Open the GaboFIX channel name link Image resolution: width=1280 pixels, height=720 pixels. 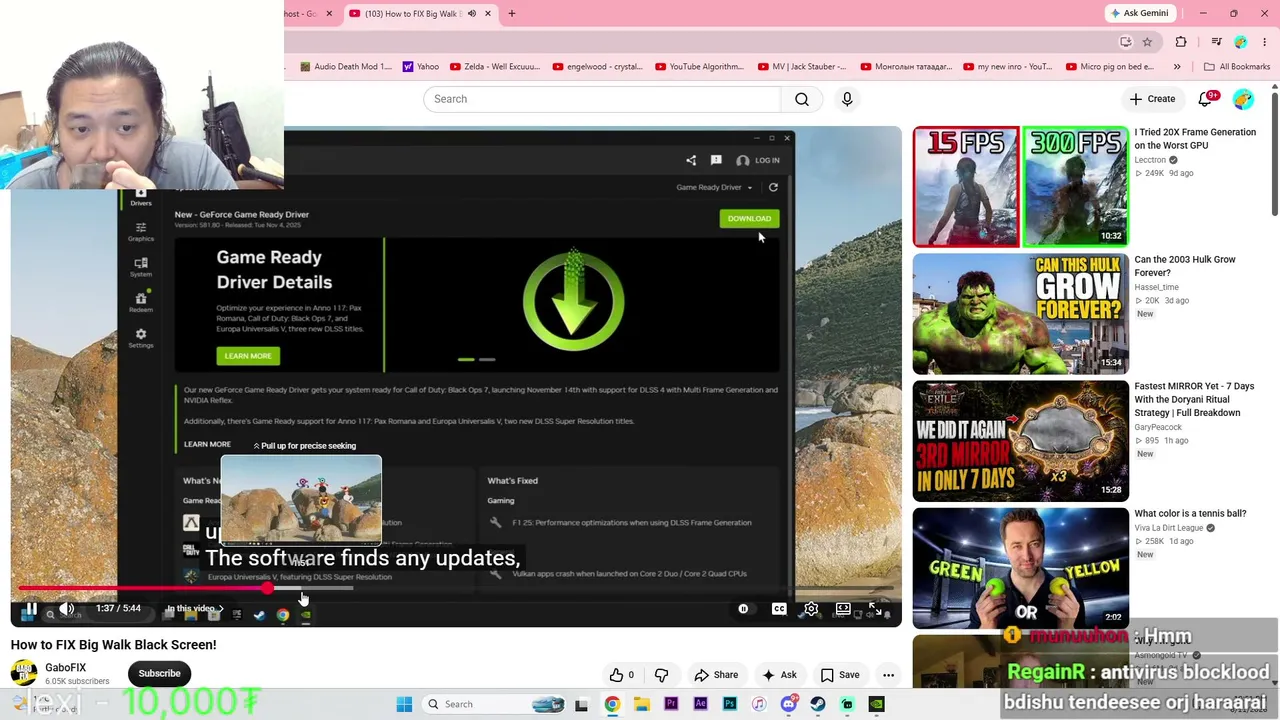[x=65, y=667]
